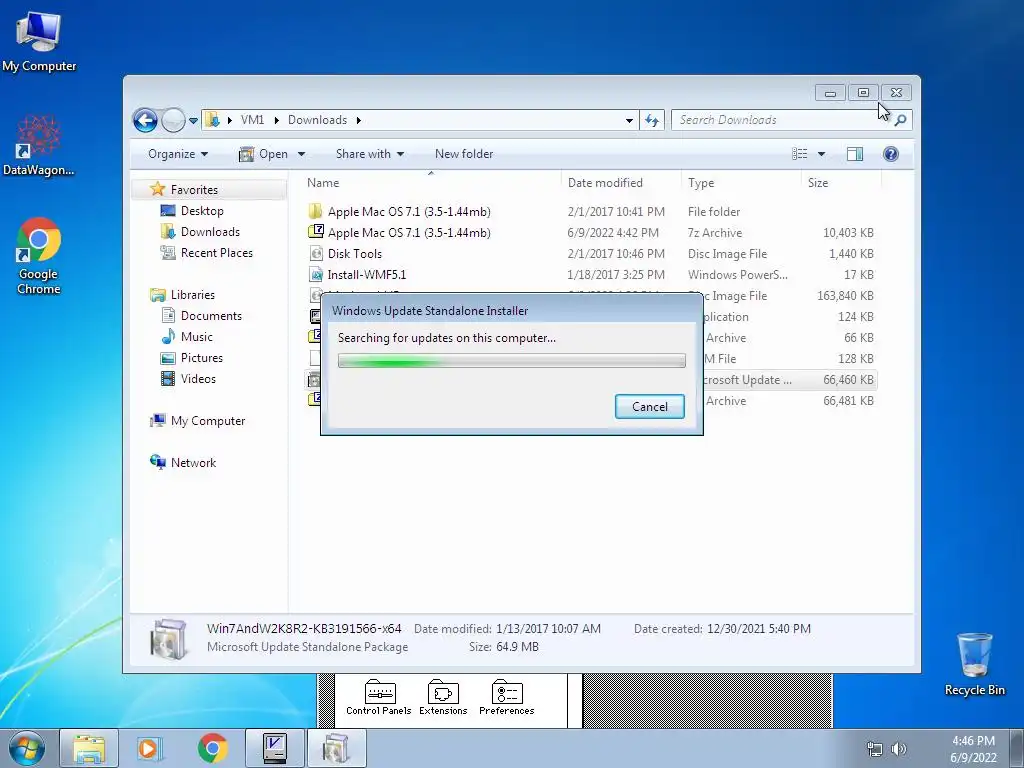Select Libraries in the navigation pane
The width and height of the screenshot is (1024, 768).
192,295
